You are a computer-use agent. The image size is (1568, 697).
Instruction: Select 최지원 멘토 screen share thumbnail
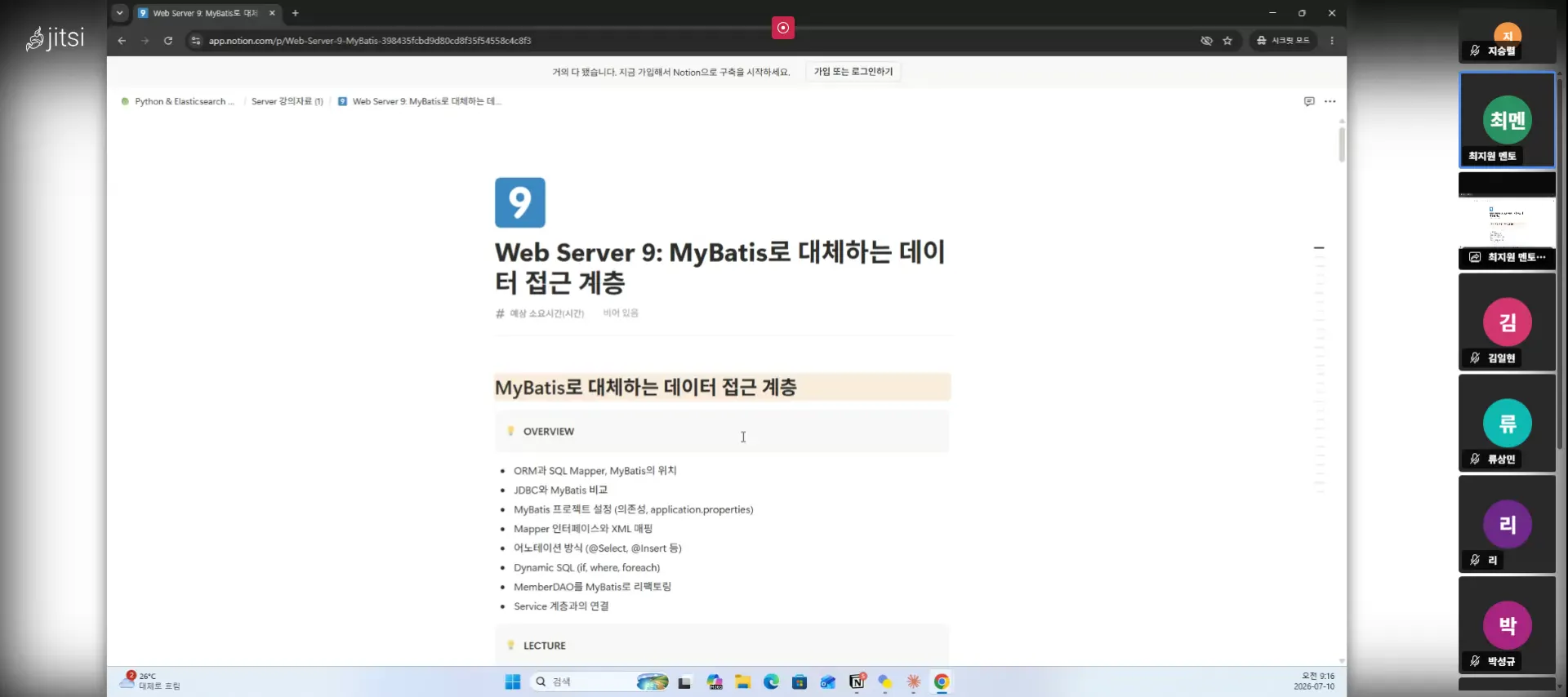(1507, 220)
